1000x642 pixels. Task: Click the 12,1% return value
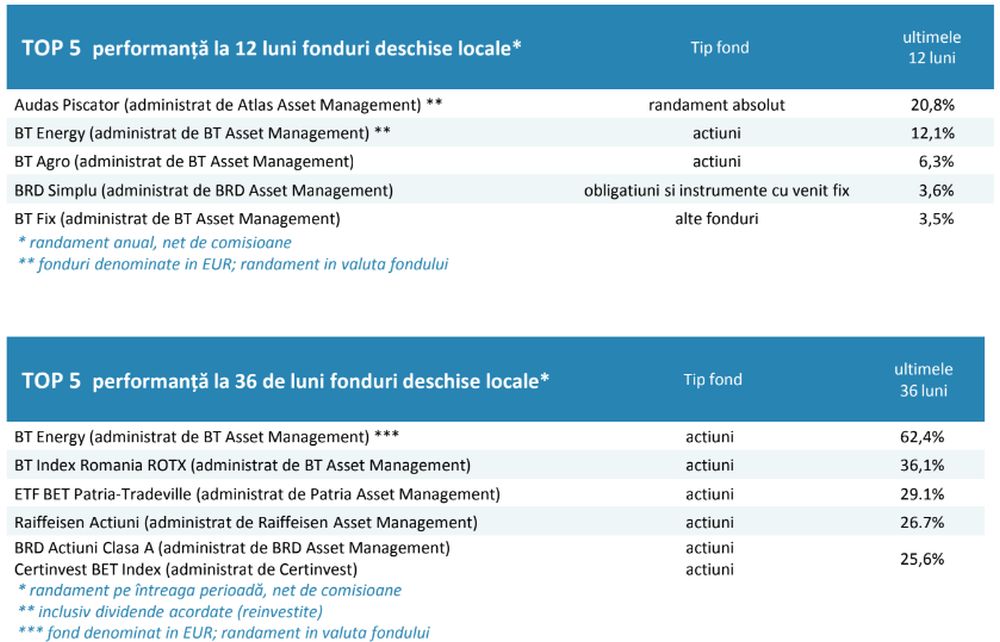point(932,133)
